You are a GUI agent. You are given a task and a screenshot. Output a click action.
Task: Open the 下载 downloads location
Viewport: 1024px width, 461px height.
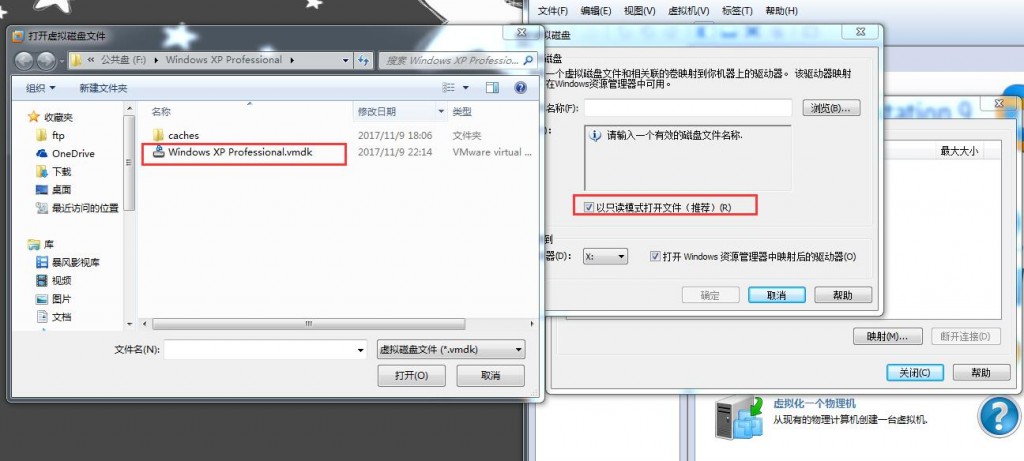[54, 172]
